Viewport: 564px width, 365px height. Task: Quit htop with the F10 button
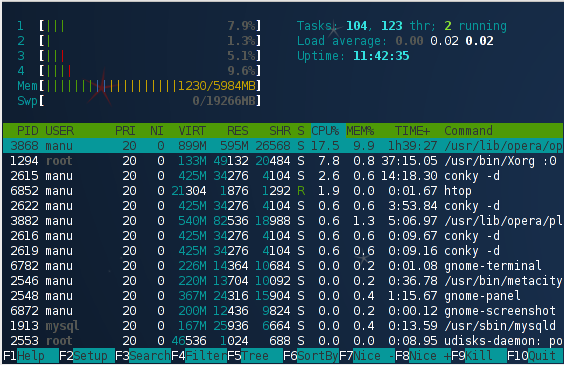click(x=535, y=356)
